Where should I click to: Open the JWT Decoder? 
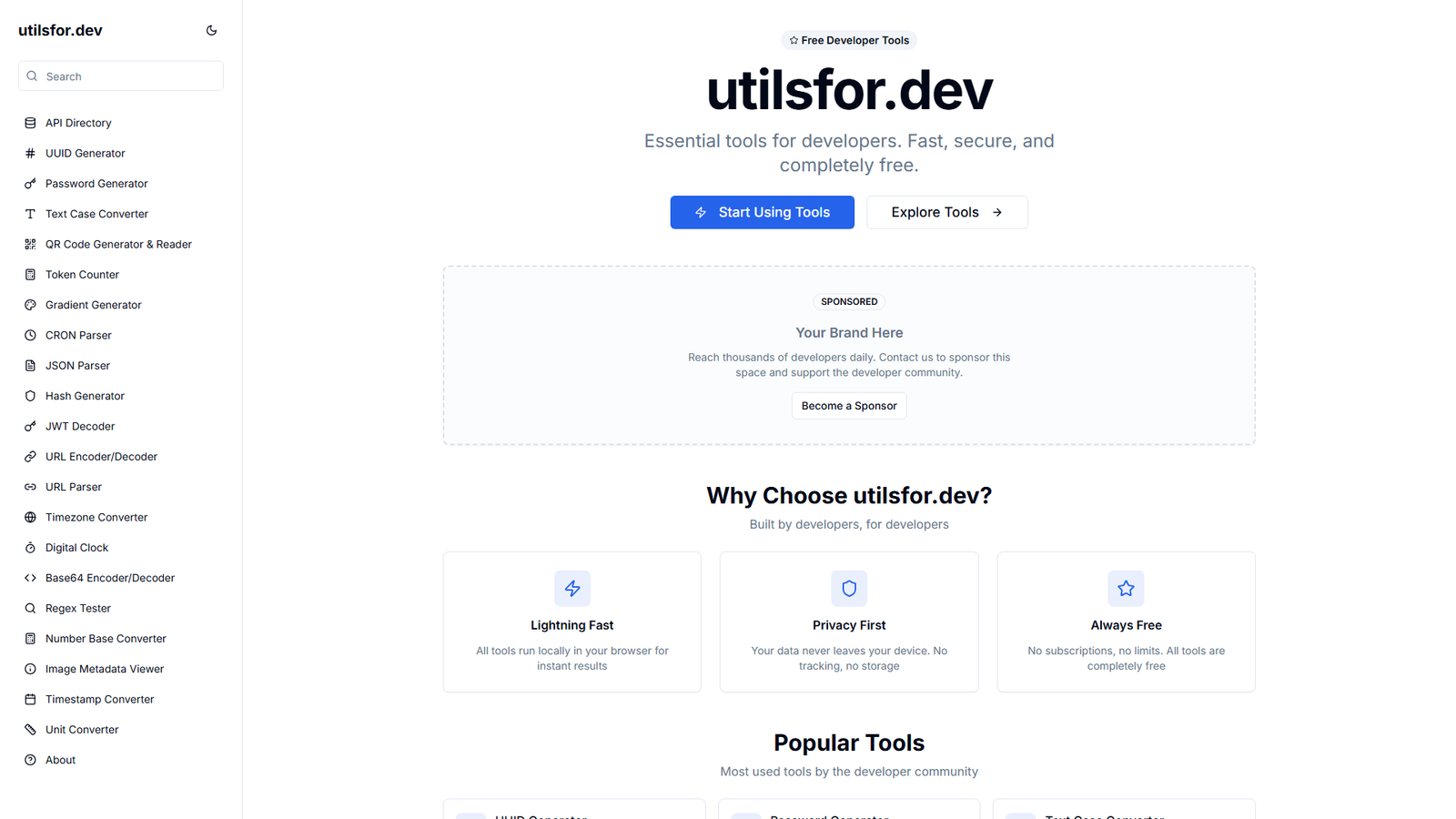[80, 426]
